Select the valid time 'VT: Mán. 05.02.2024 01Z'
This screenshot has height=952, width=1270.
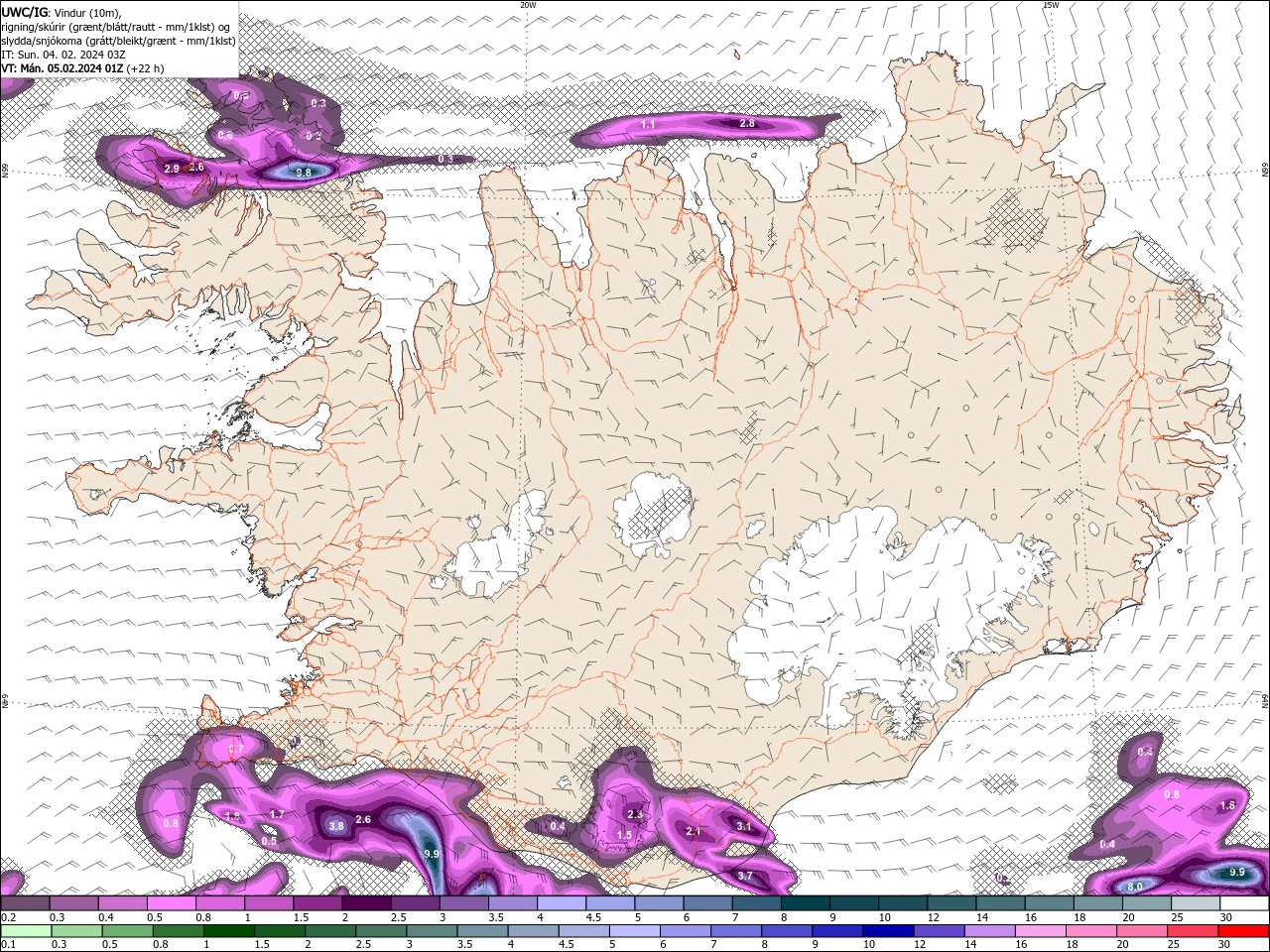62,68
